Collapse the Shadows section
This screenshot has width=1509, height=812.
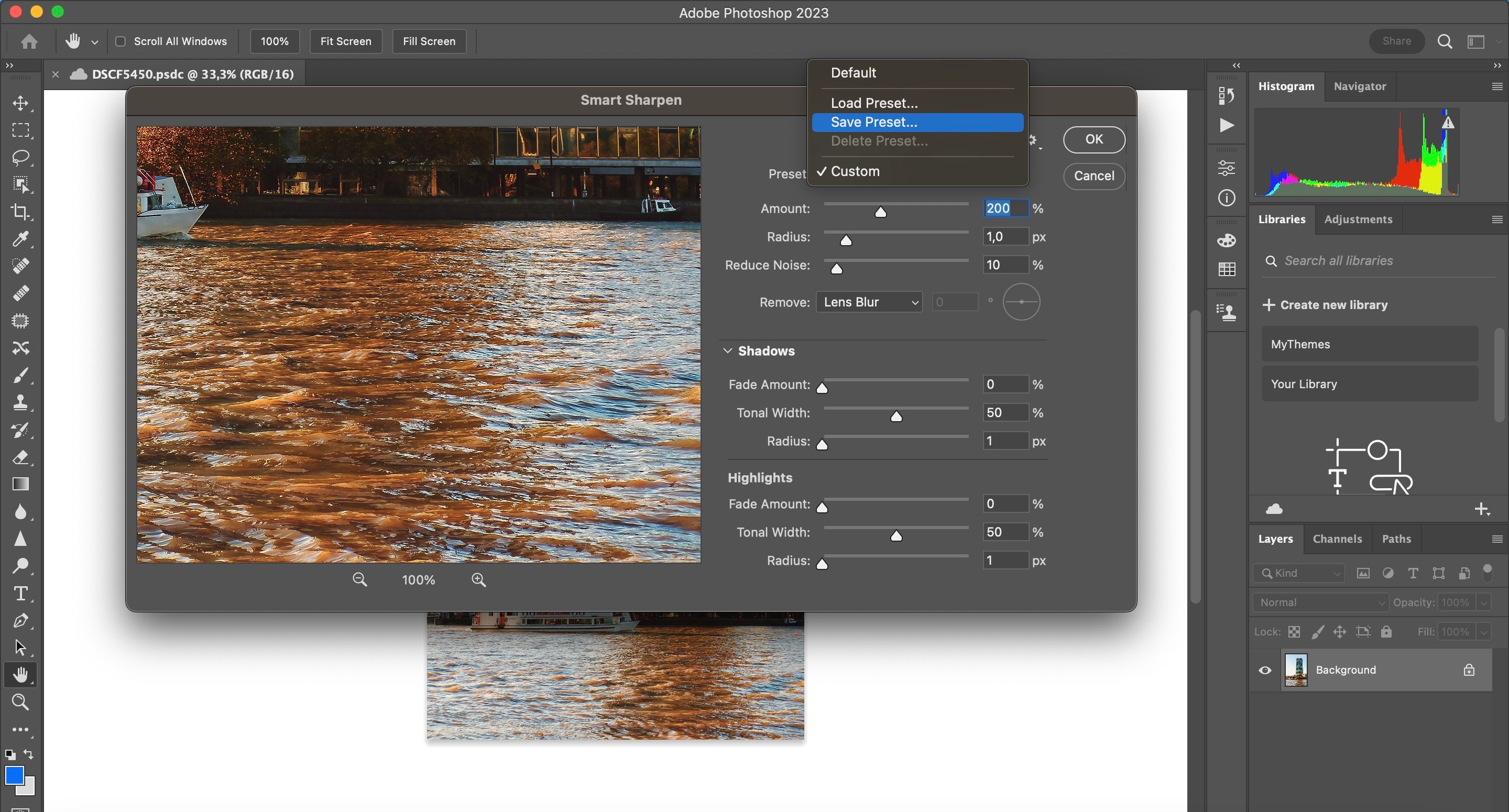(728, 351)
